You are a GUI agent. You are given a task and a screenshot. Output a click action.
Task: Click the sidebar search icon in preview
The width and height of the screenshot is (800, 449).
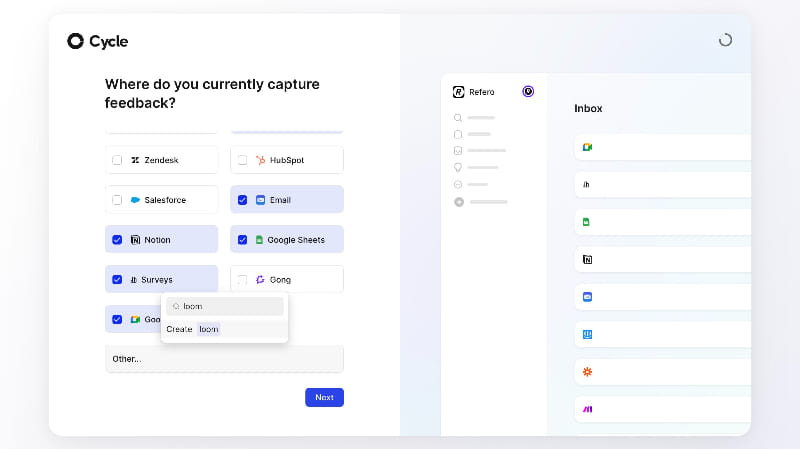pyautogui.click(x=458, y=118)
